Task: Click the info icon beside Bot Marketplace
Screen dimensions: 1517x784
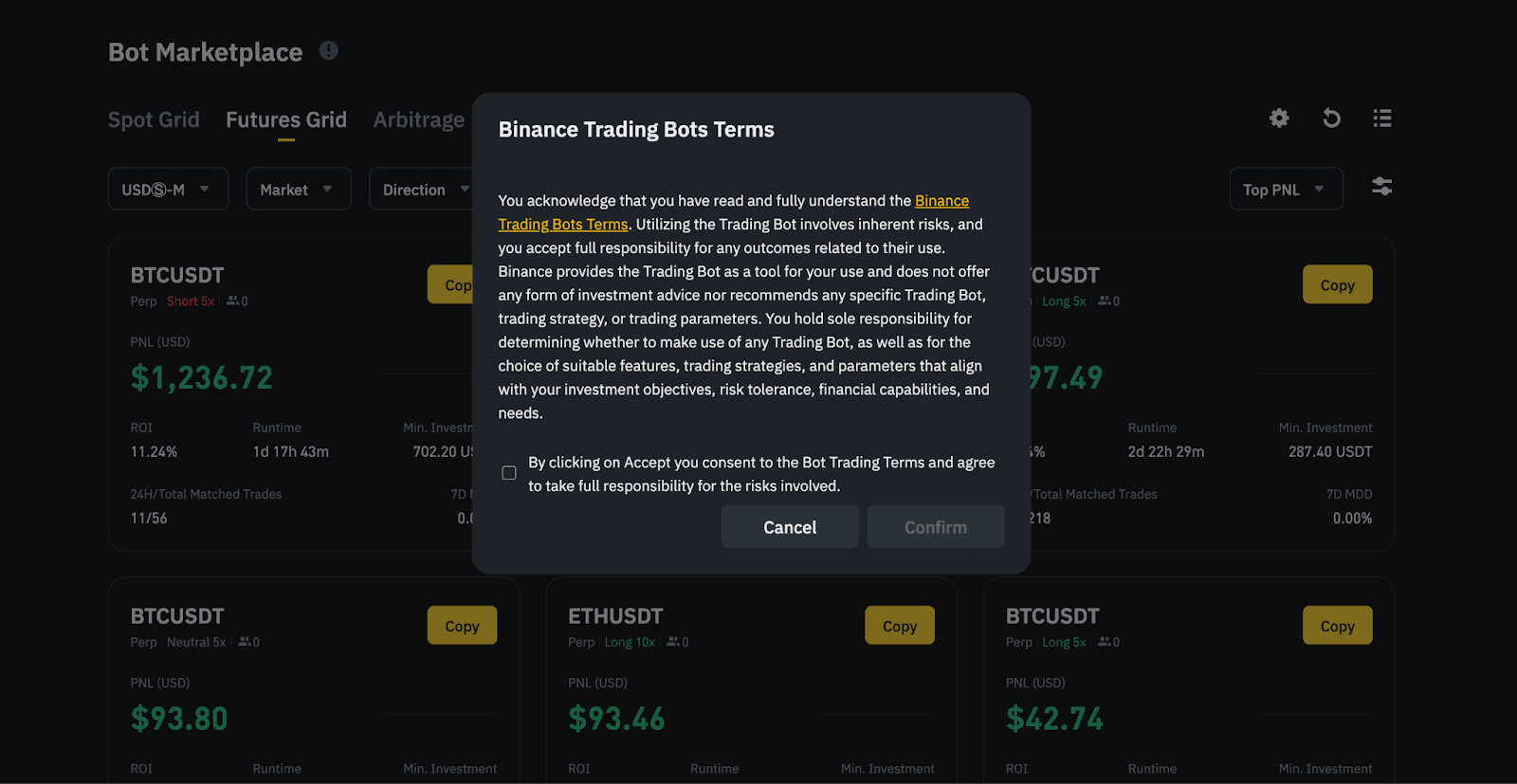Action: pyautogui.click(x=327, y=50)
